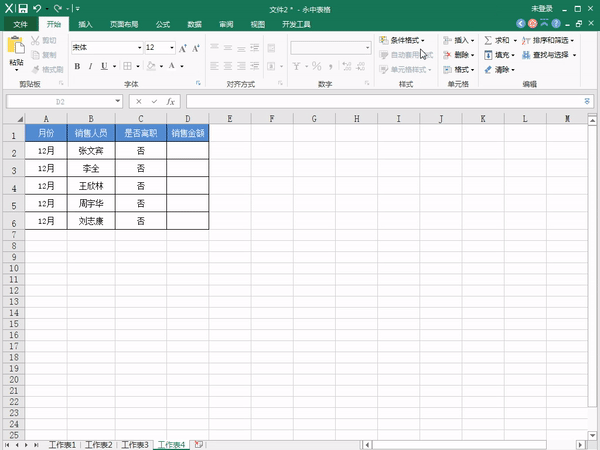The image size is (600, 450).
Task: Click the fill color bucket icon
Action: tap(152, 66)
